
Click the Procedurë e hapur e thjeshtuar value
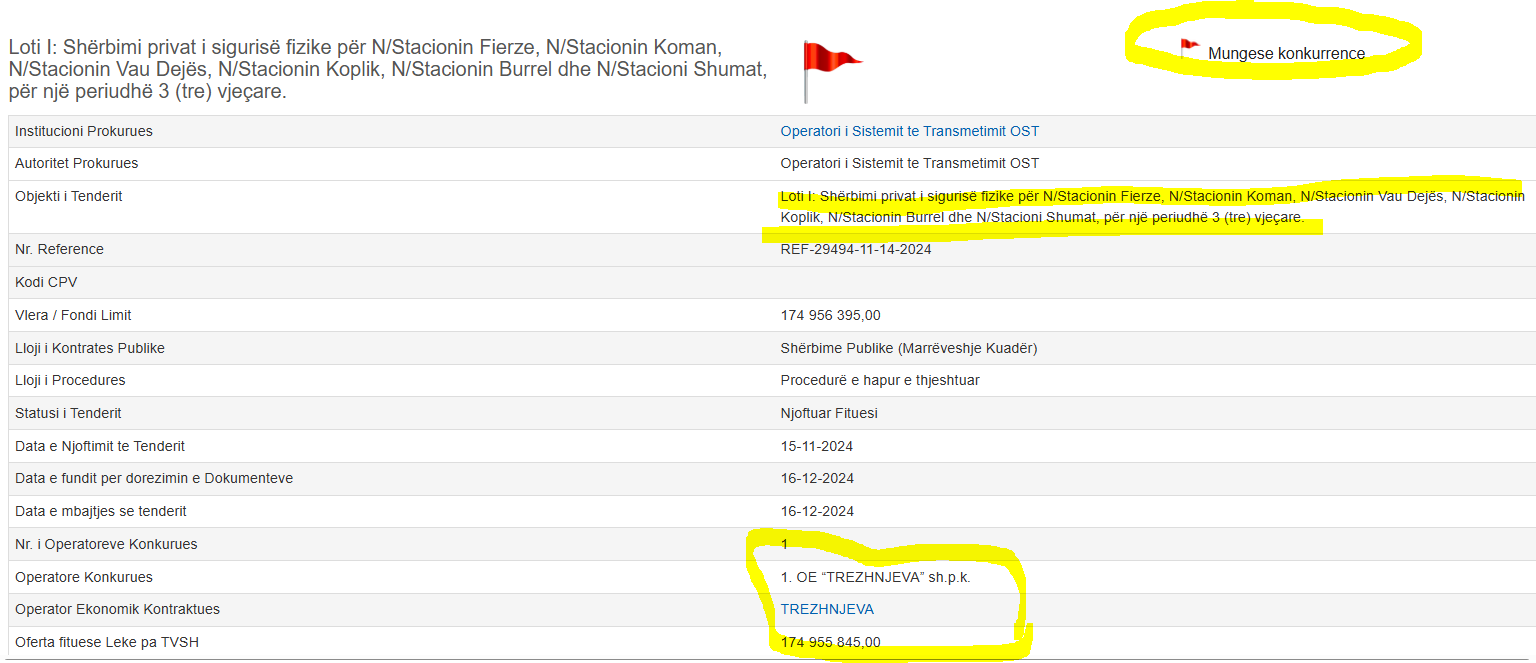click(880, 380)
